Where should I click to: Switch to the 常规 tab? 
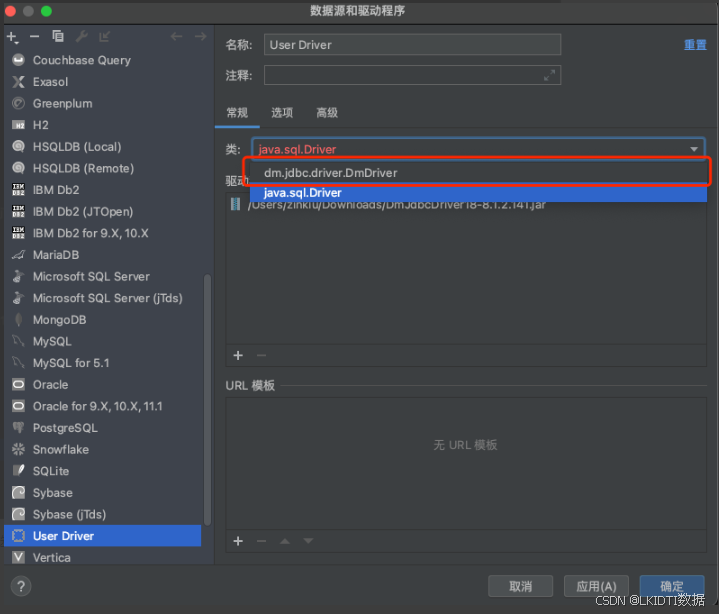pos(237,113)
